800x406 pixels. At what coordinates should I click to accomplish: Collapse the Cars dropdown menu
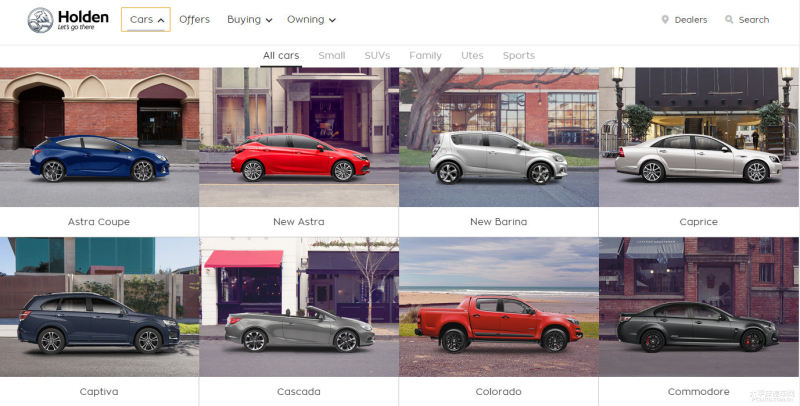146,20
